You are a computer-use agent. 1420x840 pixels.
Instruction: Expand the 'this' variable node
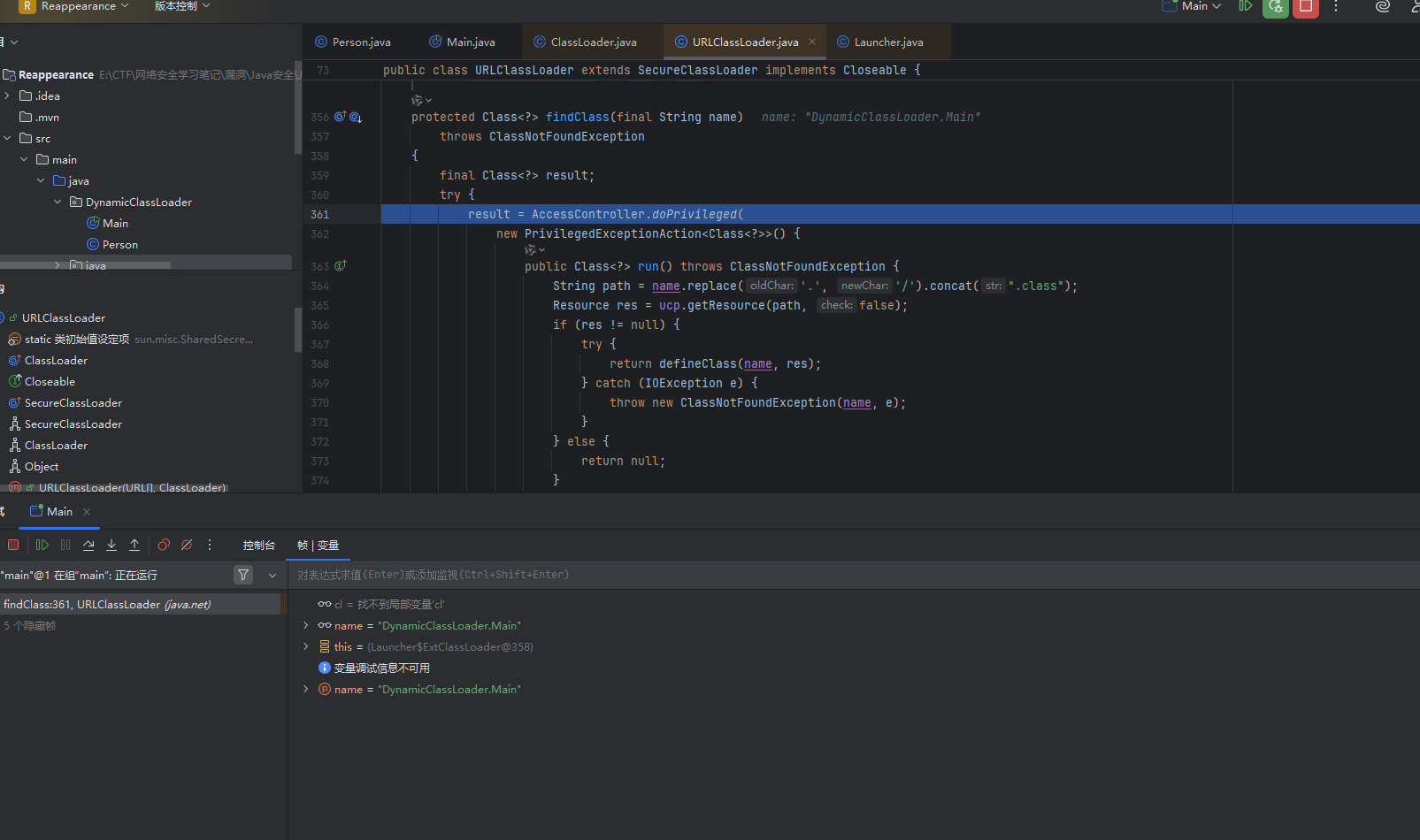point(306,647)
